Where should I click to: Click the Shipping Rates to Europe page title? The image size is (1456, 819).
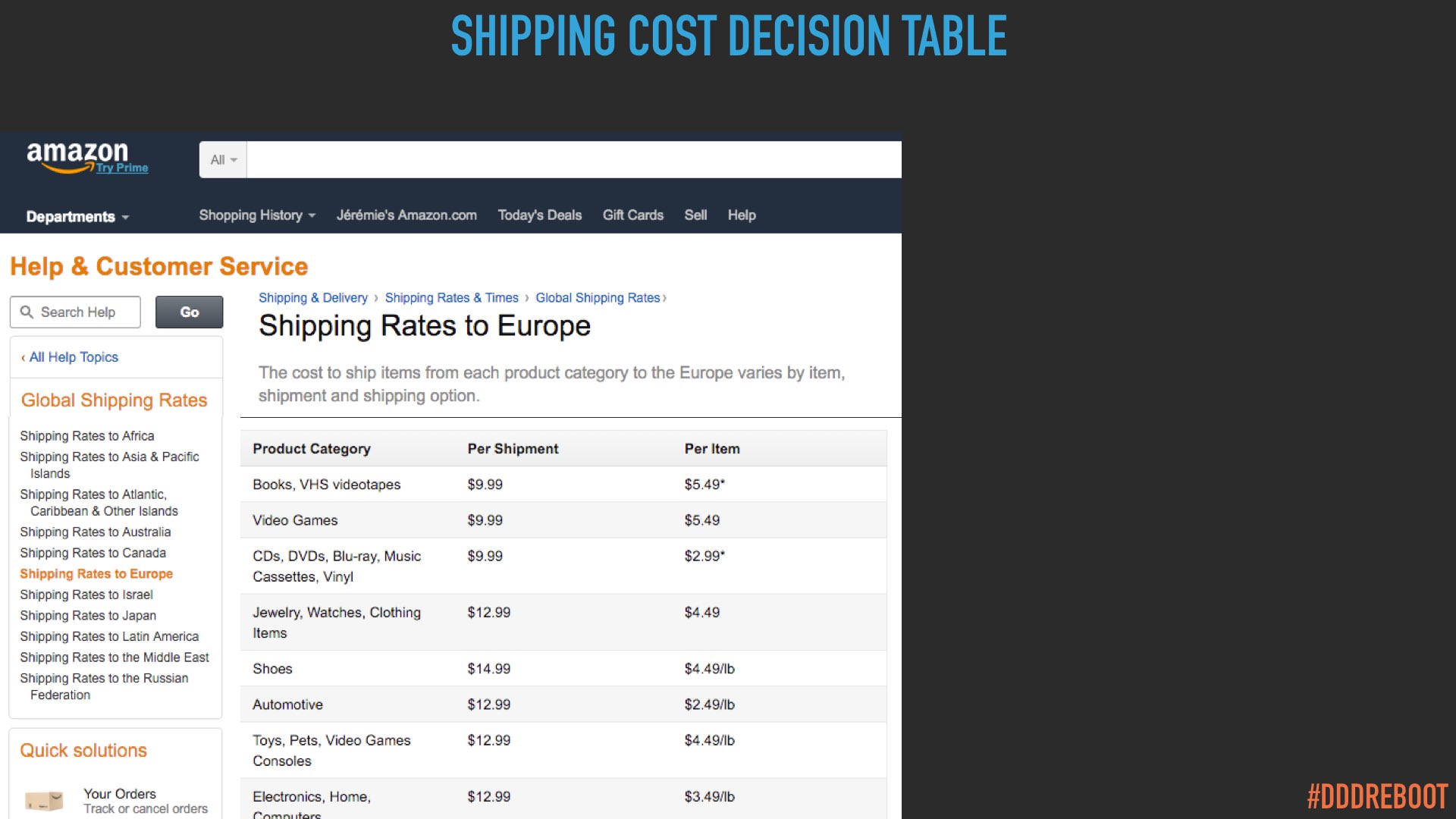(425, 326)
